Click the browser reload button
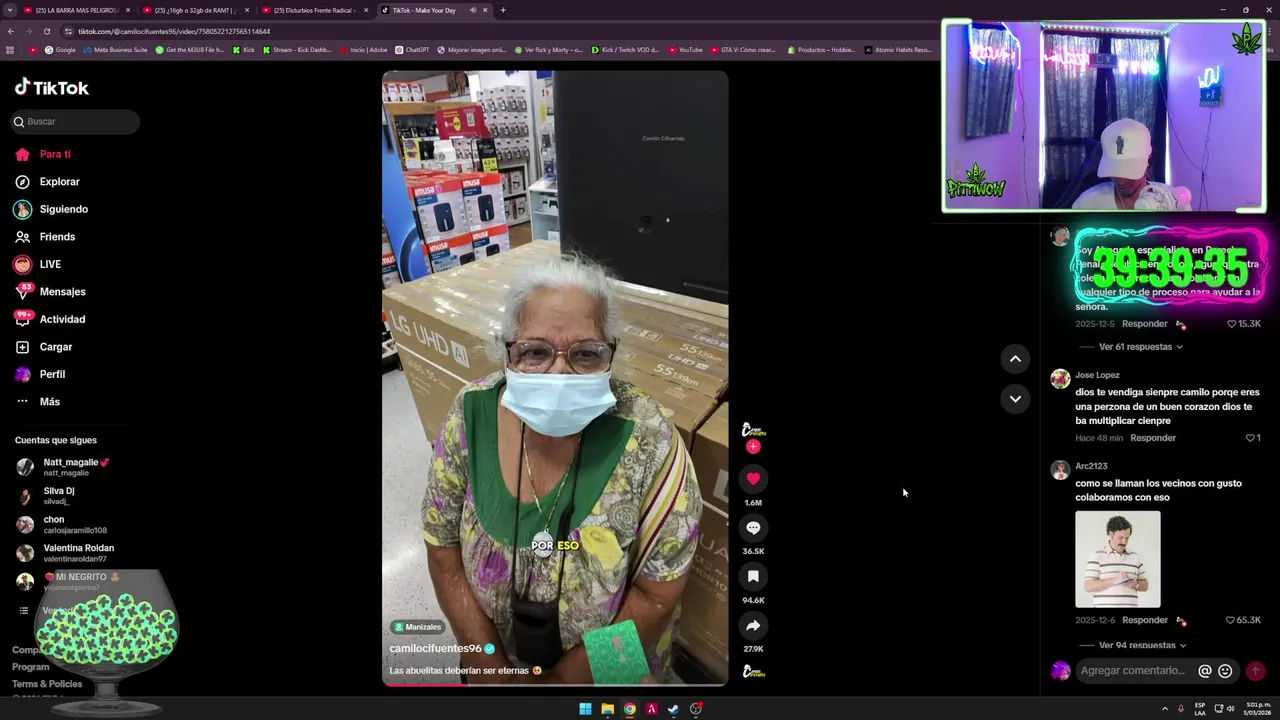This screenshot has width=1280, height=720. click(46, 31)
